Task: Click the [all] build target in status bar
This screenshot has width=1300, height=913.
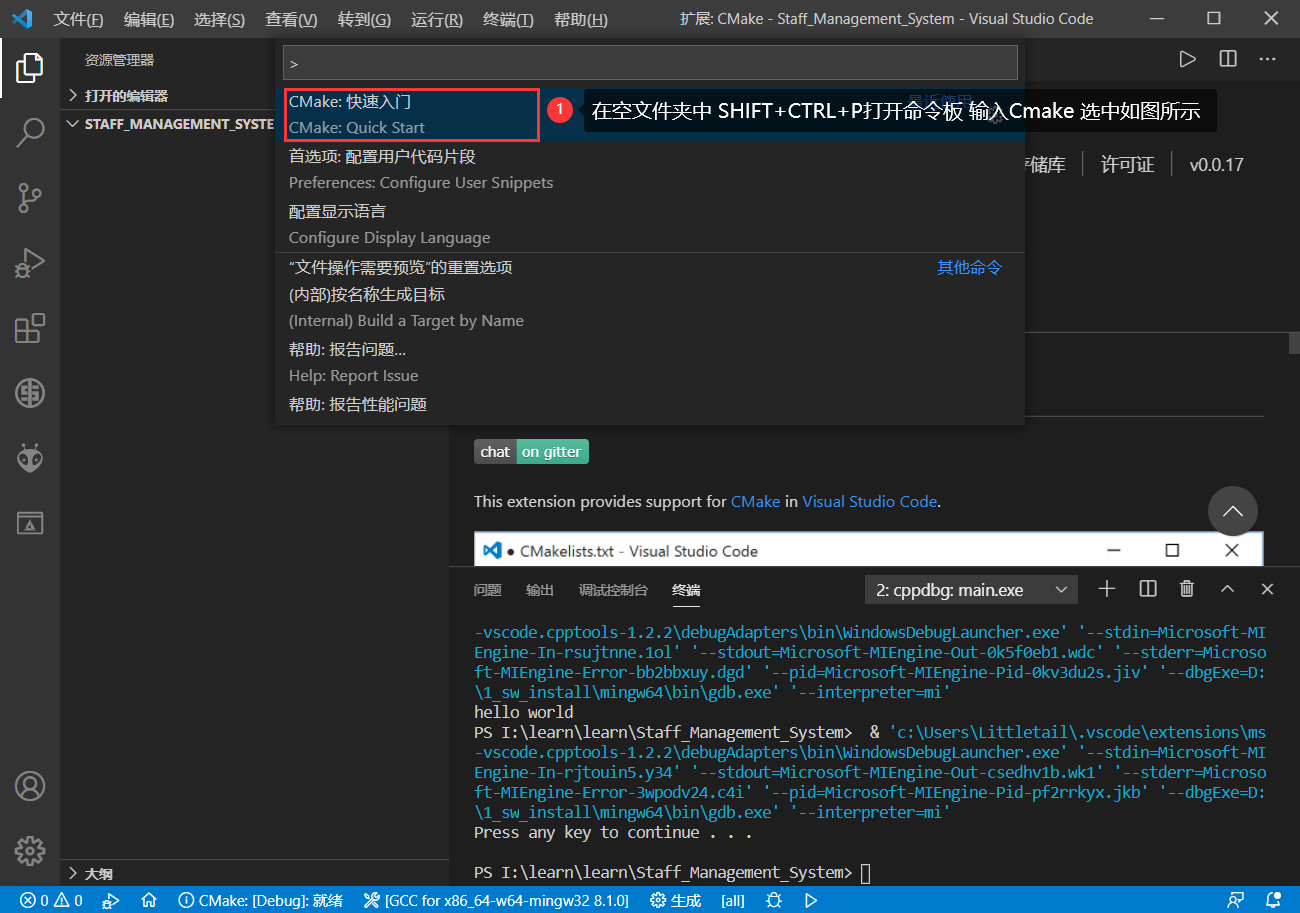Action: tap(733, 901)
